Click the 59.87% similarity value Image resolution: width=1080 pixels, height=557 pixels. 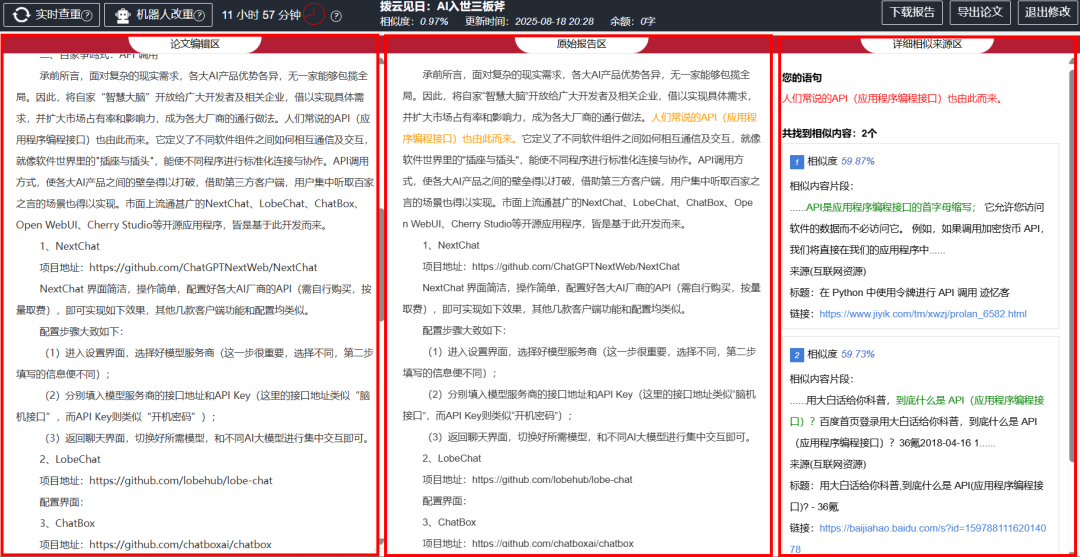858,161
